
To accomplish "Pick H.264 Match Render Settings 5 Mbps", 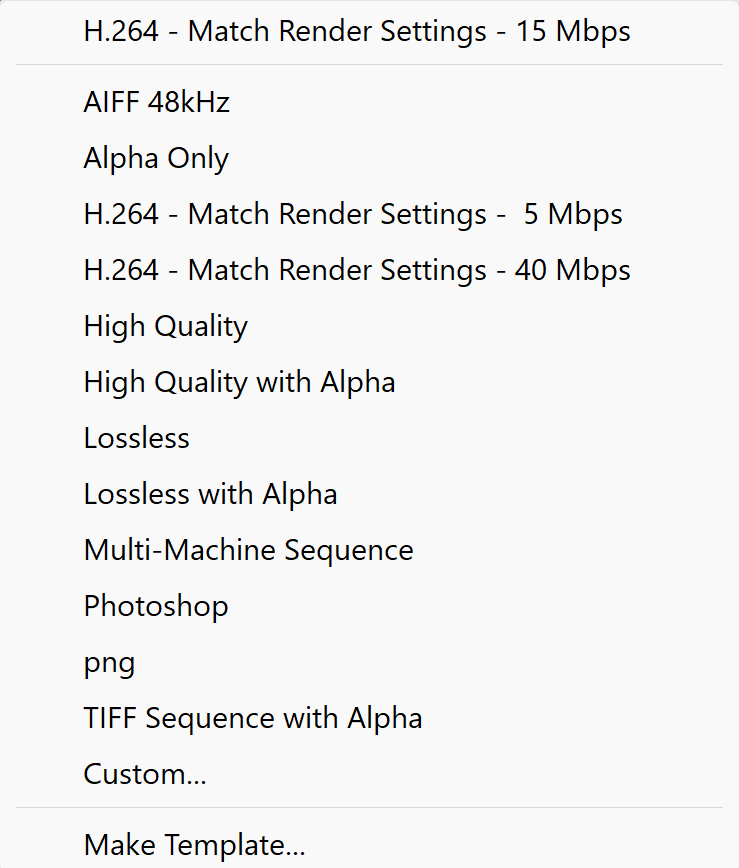I will (352, 213).
